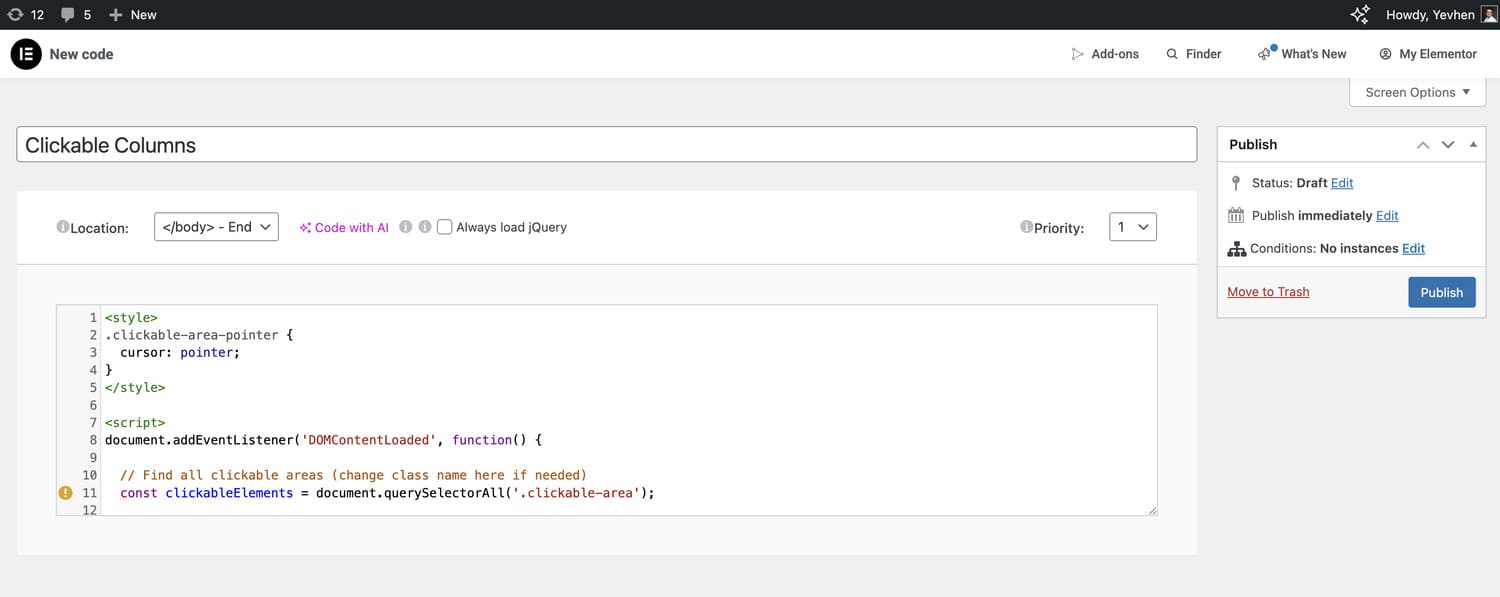Image resolution: width=1500 pixels, height=597 pixels.
Task: Click the .clickable-area-pointer selector line
Action: (199, 335)
